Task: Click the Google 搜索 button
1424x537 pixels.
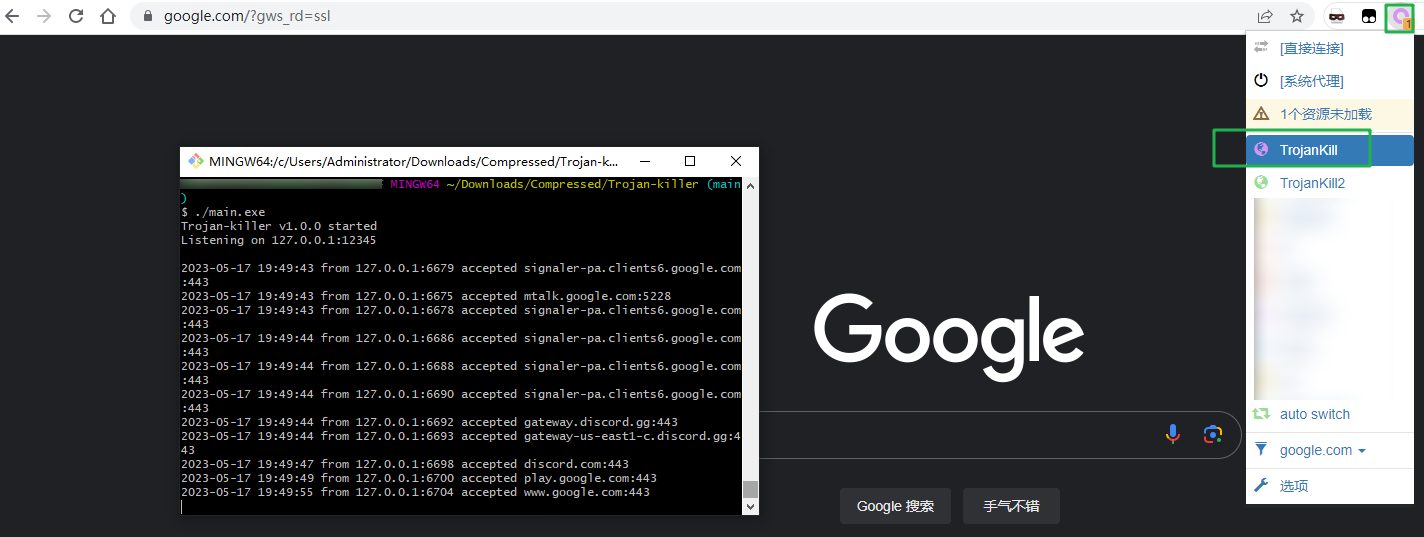Action: click(895, 506)
